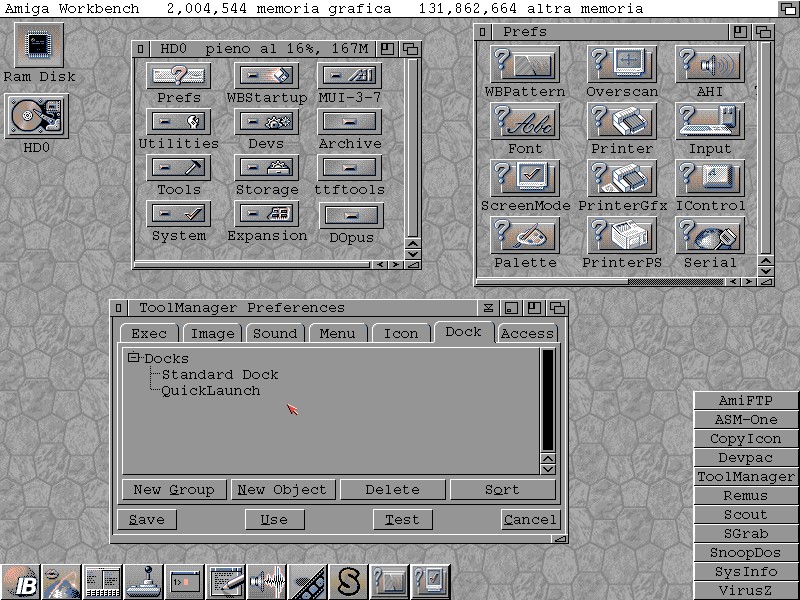Launch SnoopDos from the dock list
This screenshot has height=600, width=800.
pyautogui.click(x=745, y=553)
